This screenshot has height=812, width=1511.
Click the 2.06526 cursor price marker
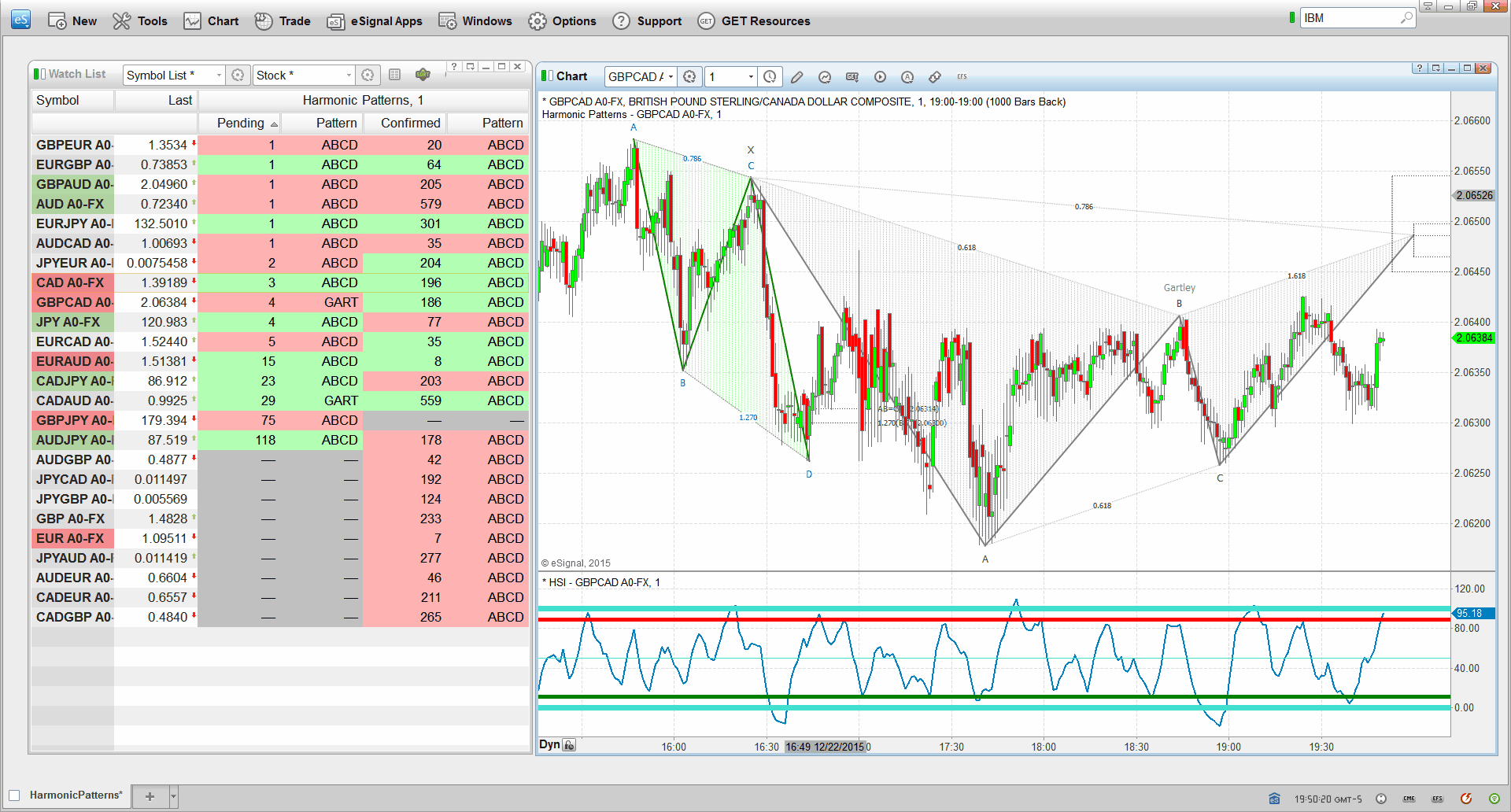click(1472, 195)
